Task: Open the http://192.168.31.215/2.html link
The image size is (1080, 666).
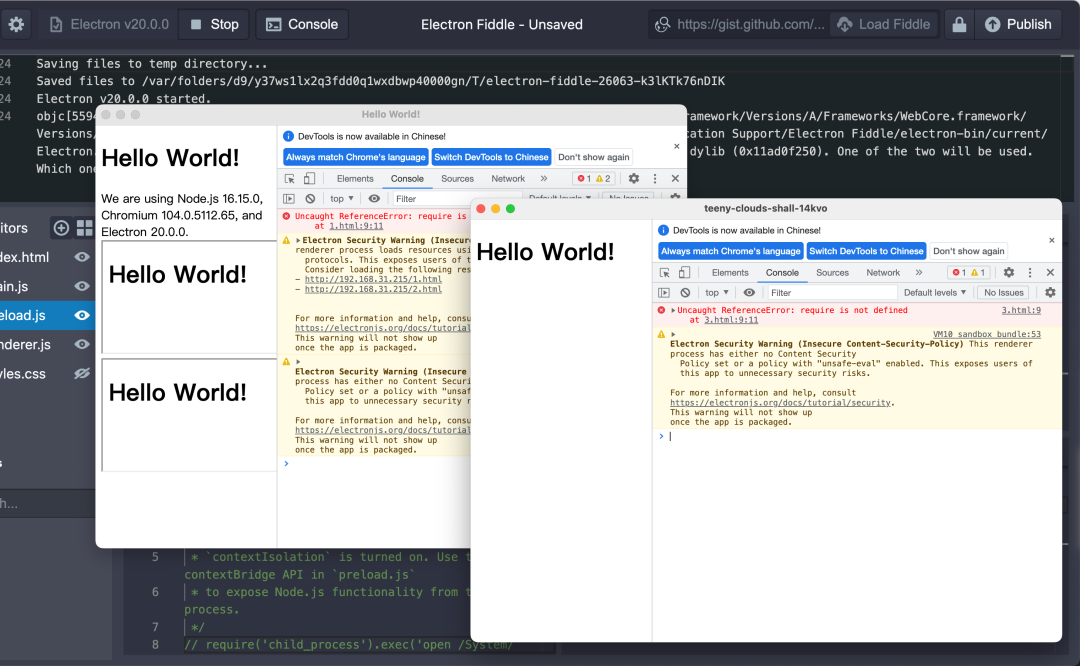Action: pos(373,289)
